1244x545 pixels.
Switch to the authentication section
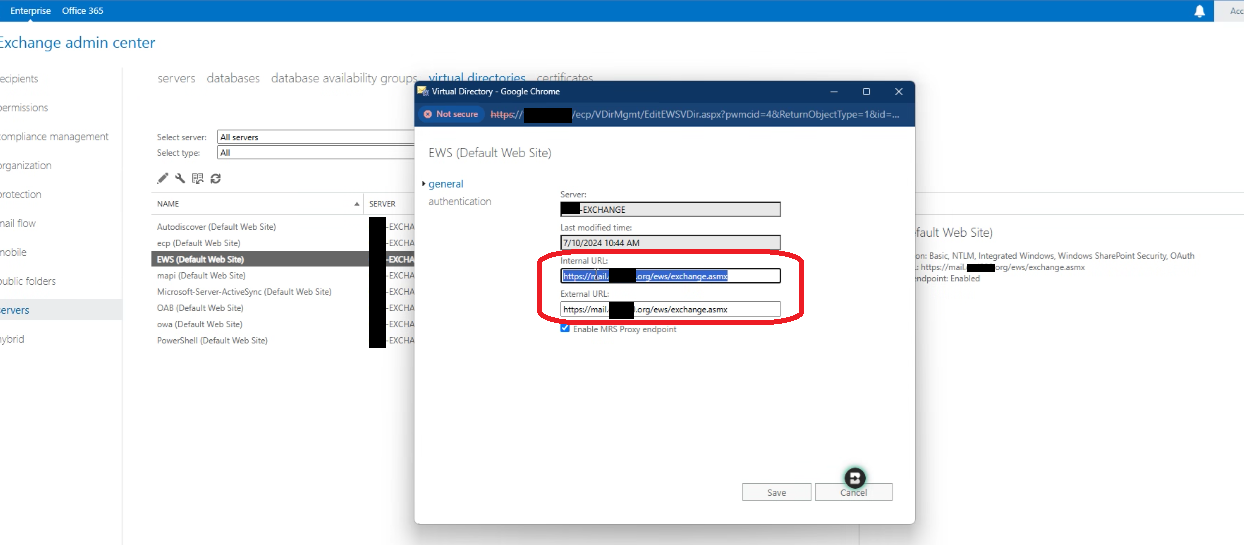pos(460,201)
